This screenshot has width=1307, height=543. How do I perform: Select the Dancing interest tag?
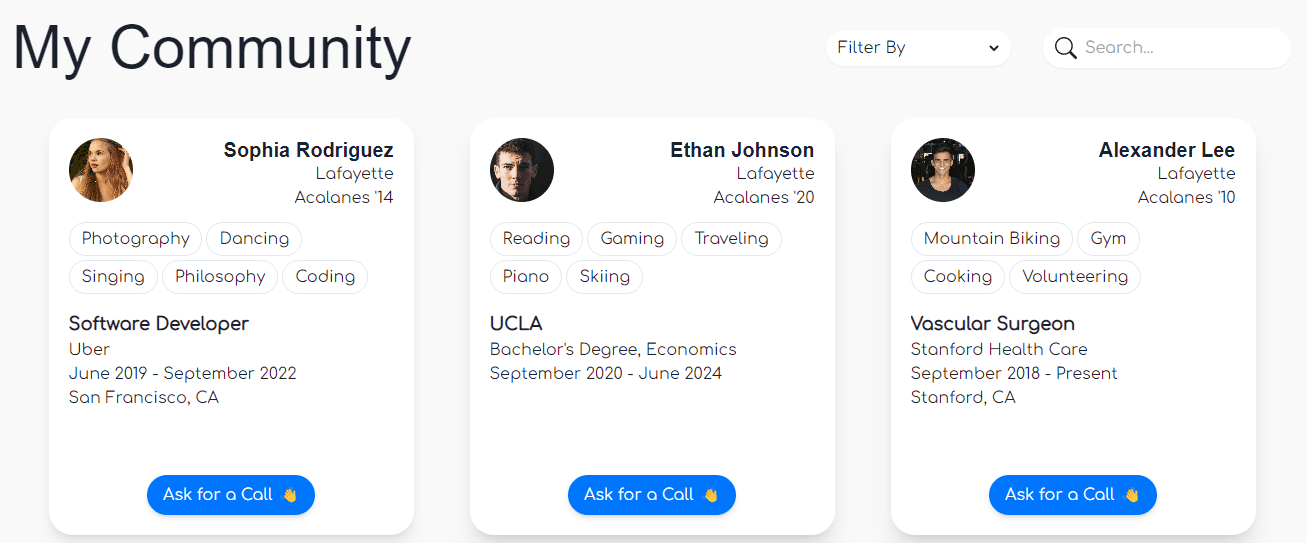pyautogui.click(x=254, y=239)
